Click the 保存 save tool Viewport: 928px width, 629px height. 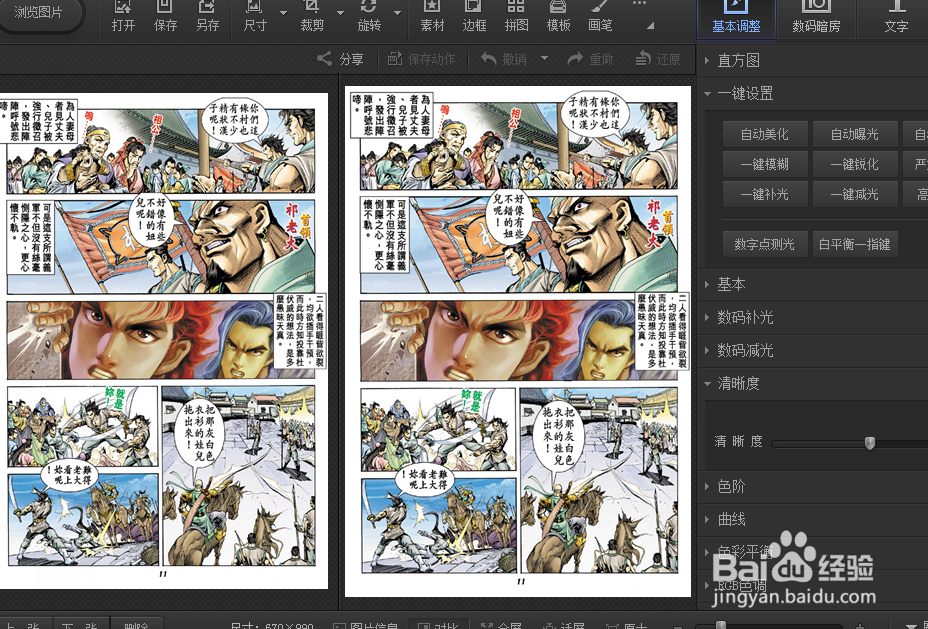tap(165, 17)
